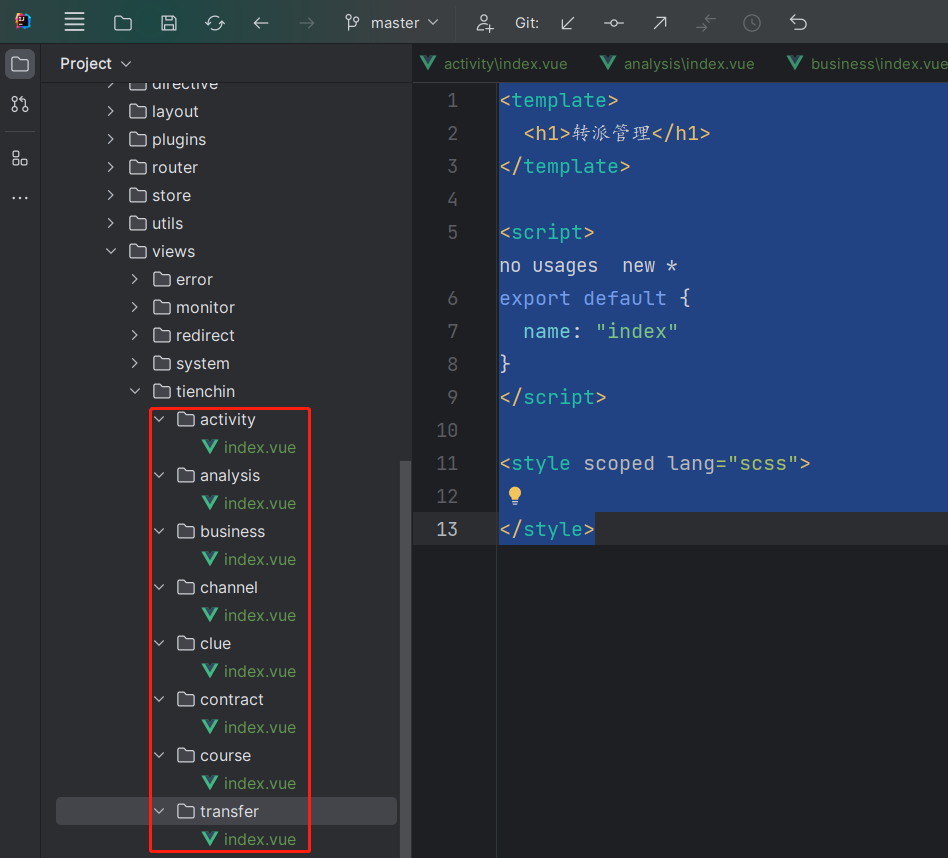948x858 pixels.
Task: Open index.vue under activity
Action: (x=249, y=447)
